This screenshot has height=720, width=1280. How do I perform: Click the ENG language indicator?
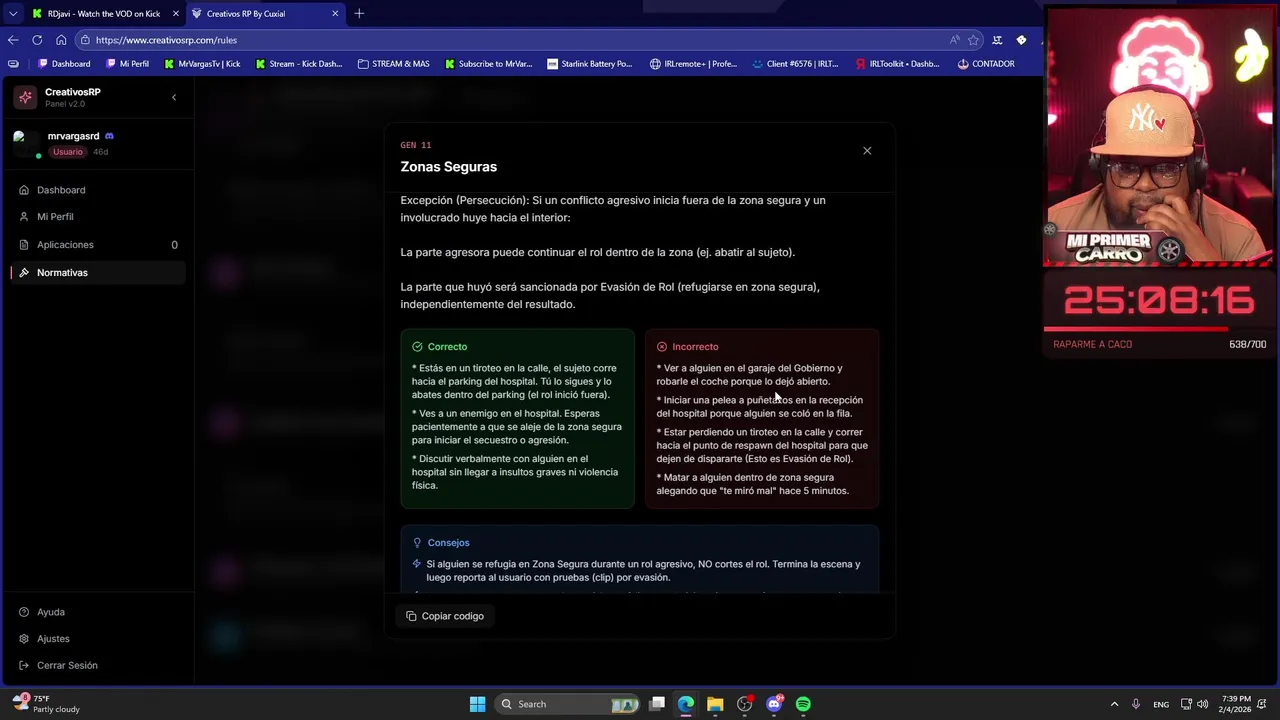1161,704
